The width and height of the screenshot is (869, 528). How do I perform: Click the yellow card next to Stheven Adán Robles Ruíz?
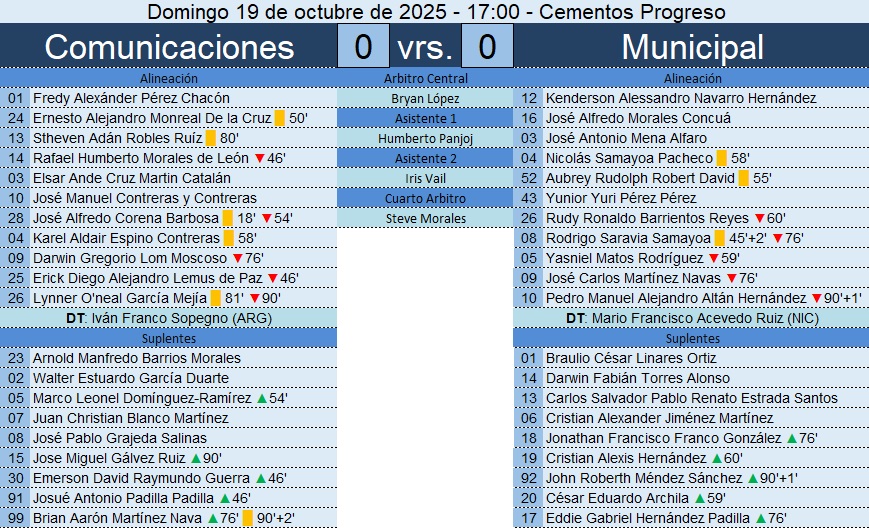click(211, 138)
